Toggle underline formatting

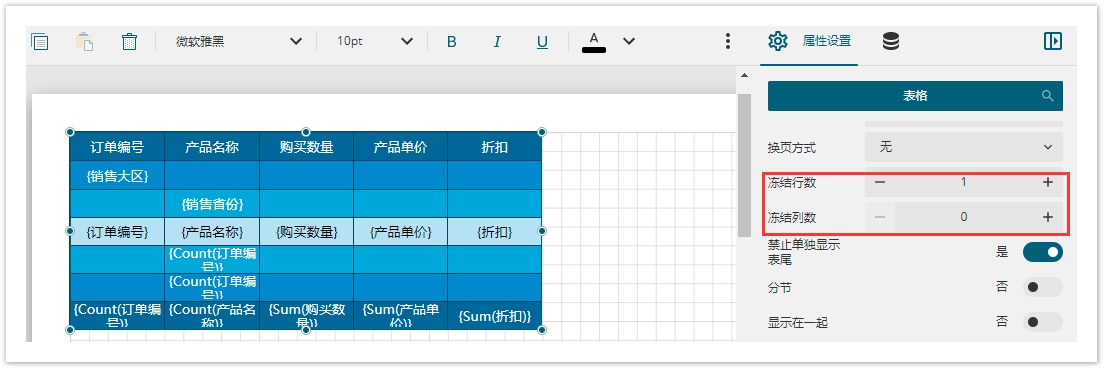click(542, 42)
